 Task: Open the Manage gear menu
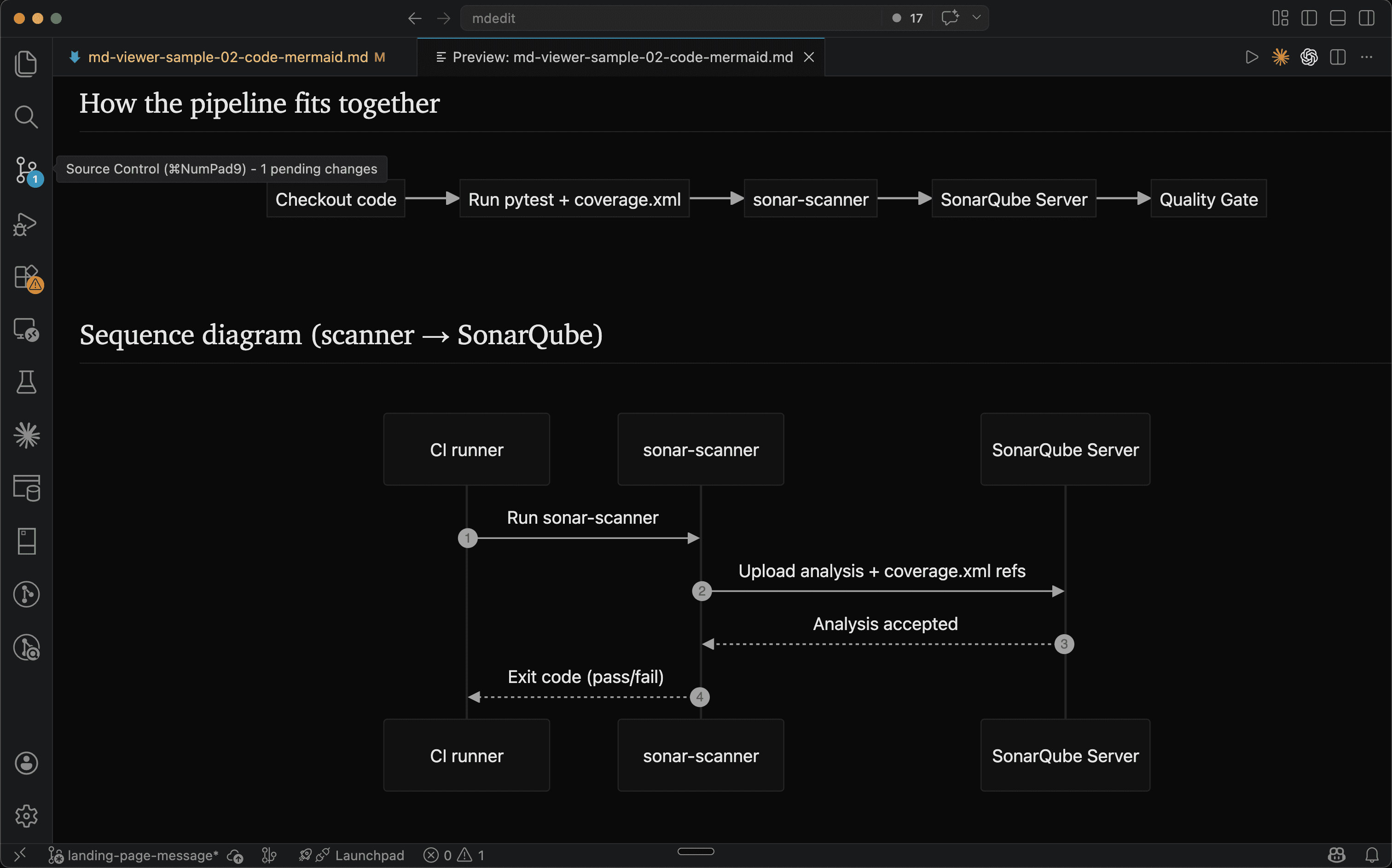(26, 816)
